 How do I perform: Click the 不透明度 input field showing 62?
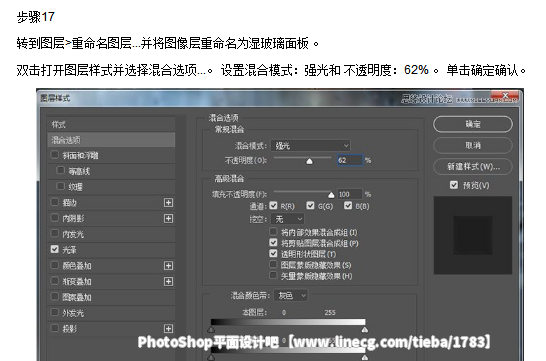350,160
